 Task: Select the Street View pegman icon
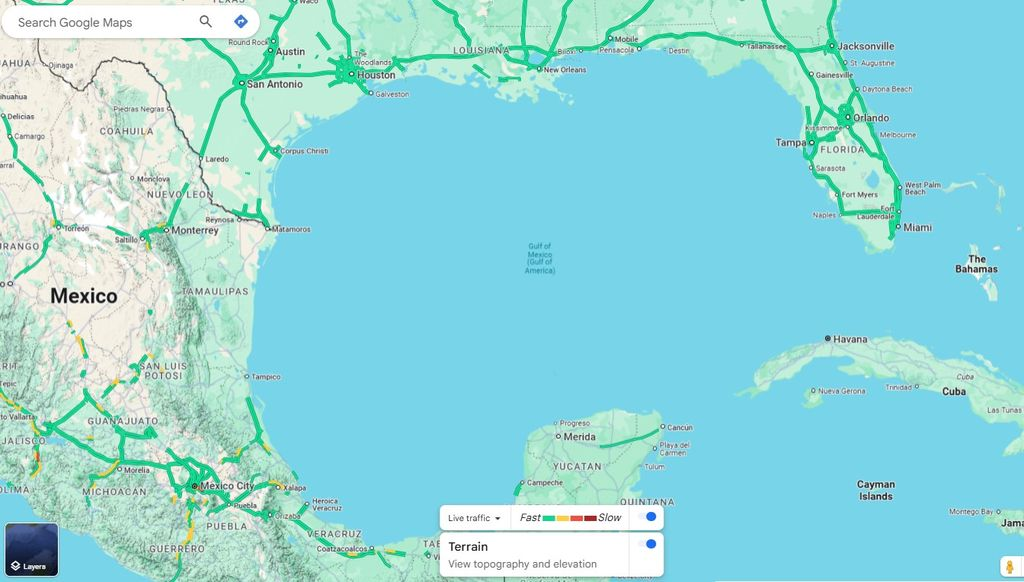(x=1009, y=567)
